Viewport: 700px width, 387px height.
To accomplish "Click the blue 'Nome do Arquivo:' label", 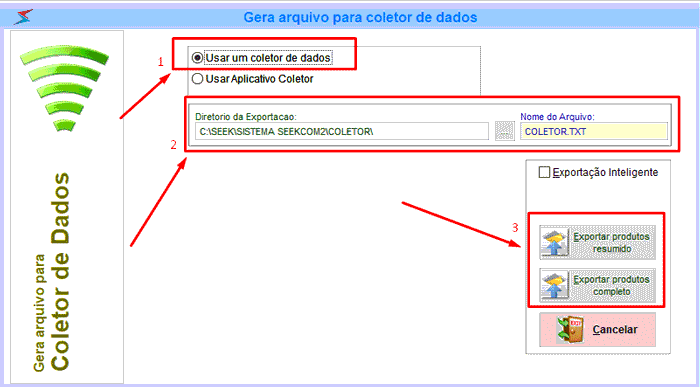I will point(557,117).
